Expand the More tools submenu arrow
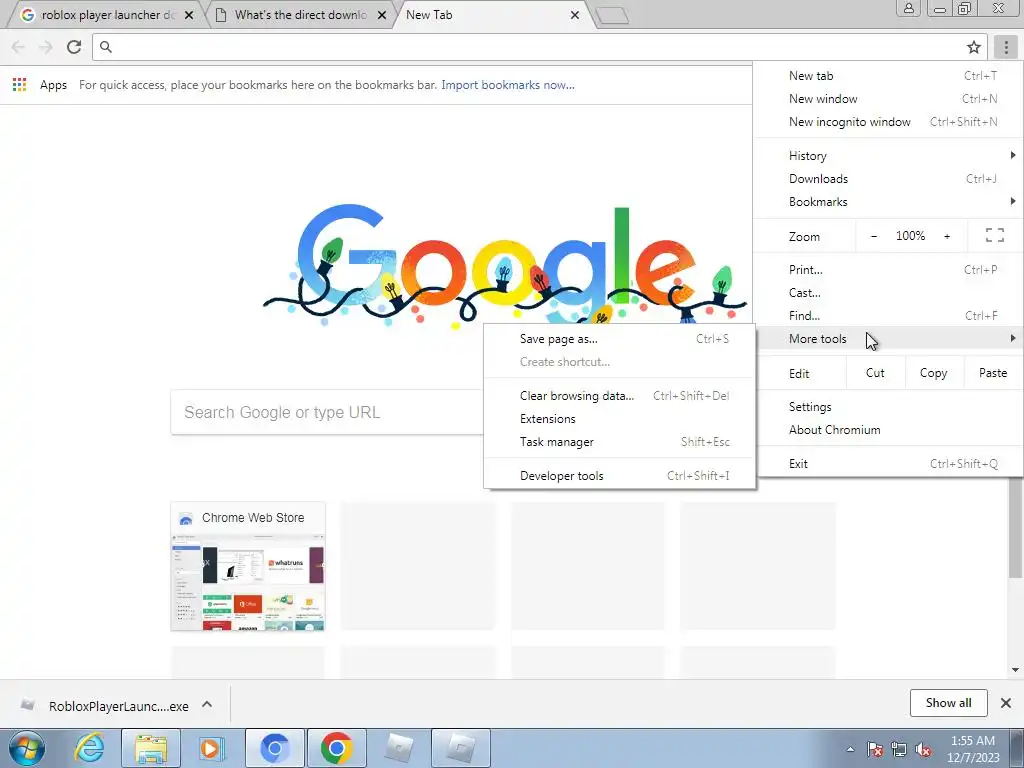Image resolution: width=1024 pixels, height=768 pixels. coord(1012,338)
